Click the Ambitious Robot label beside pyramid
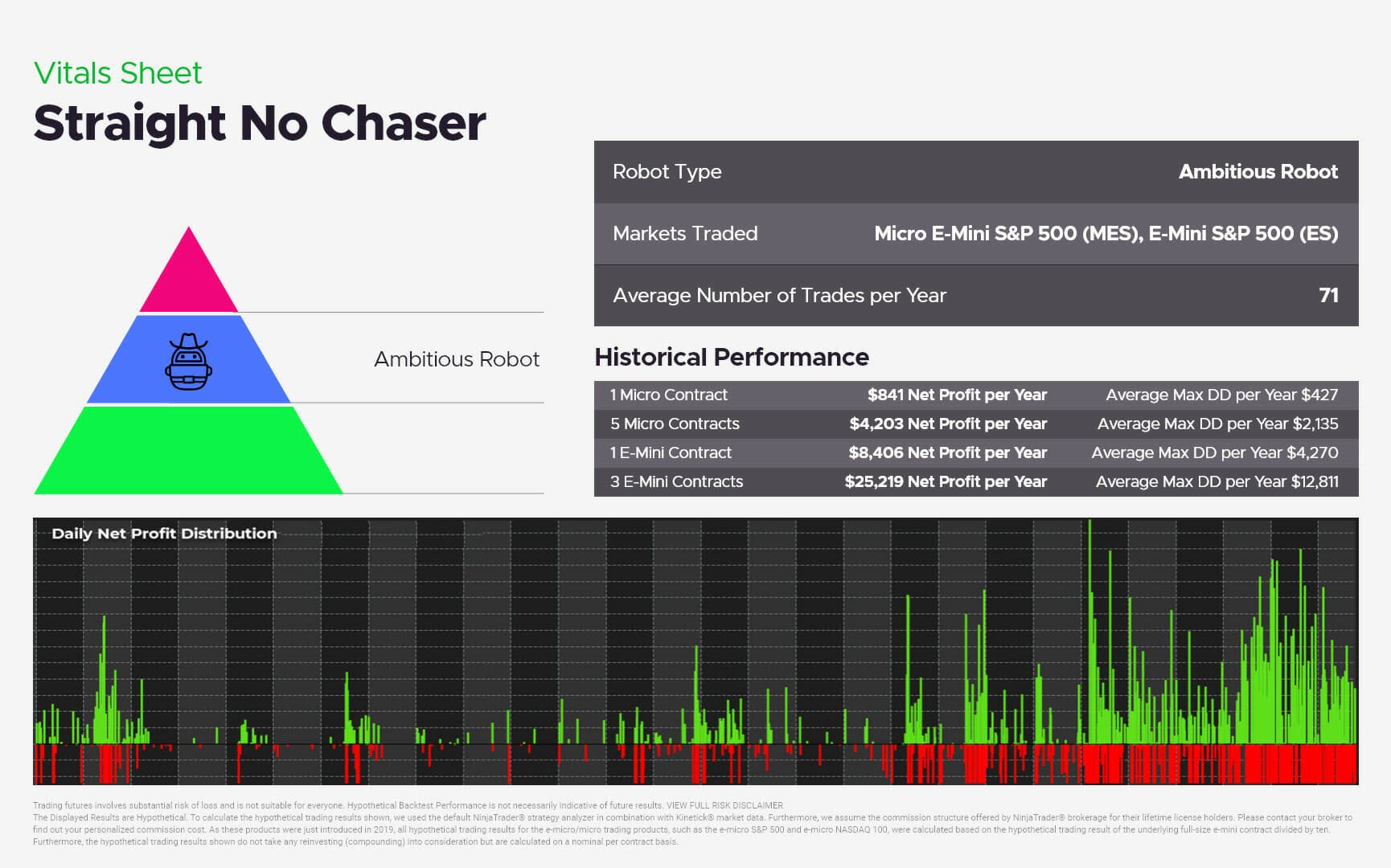This screenshot has width=1391, height=868. click(x=456, y=359)
